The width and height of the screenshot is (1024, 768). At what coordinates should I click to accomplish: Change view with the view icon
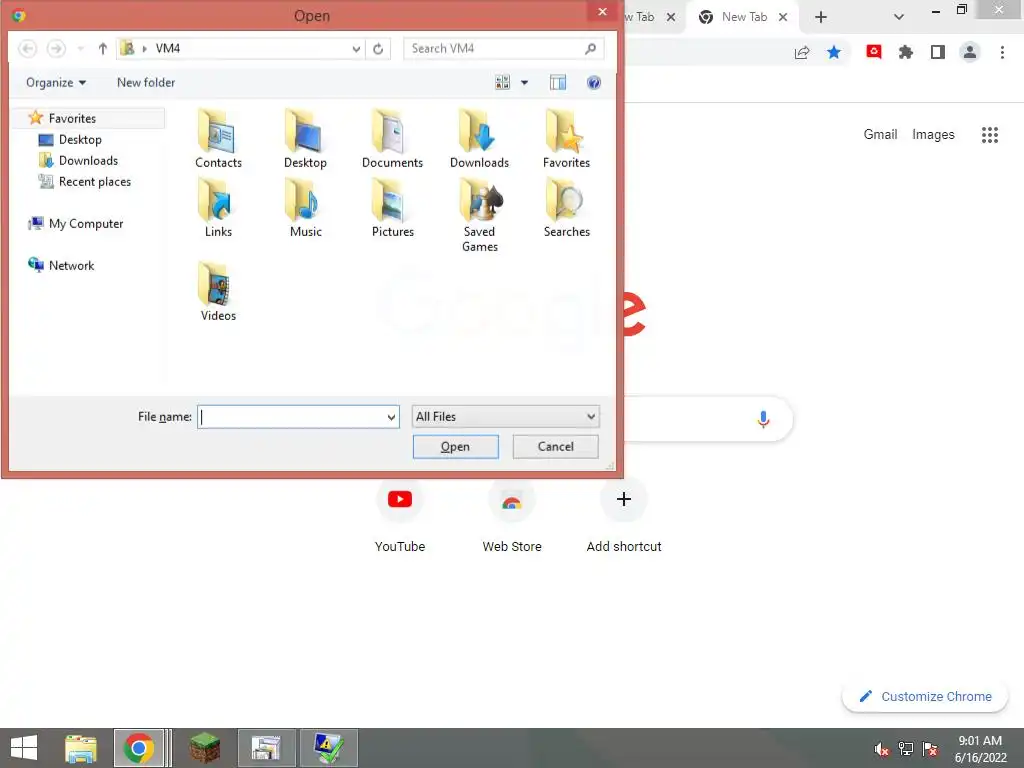pyautogui.click(x=502, y=82)
